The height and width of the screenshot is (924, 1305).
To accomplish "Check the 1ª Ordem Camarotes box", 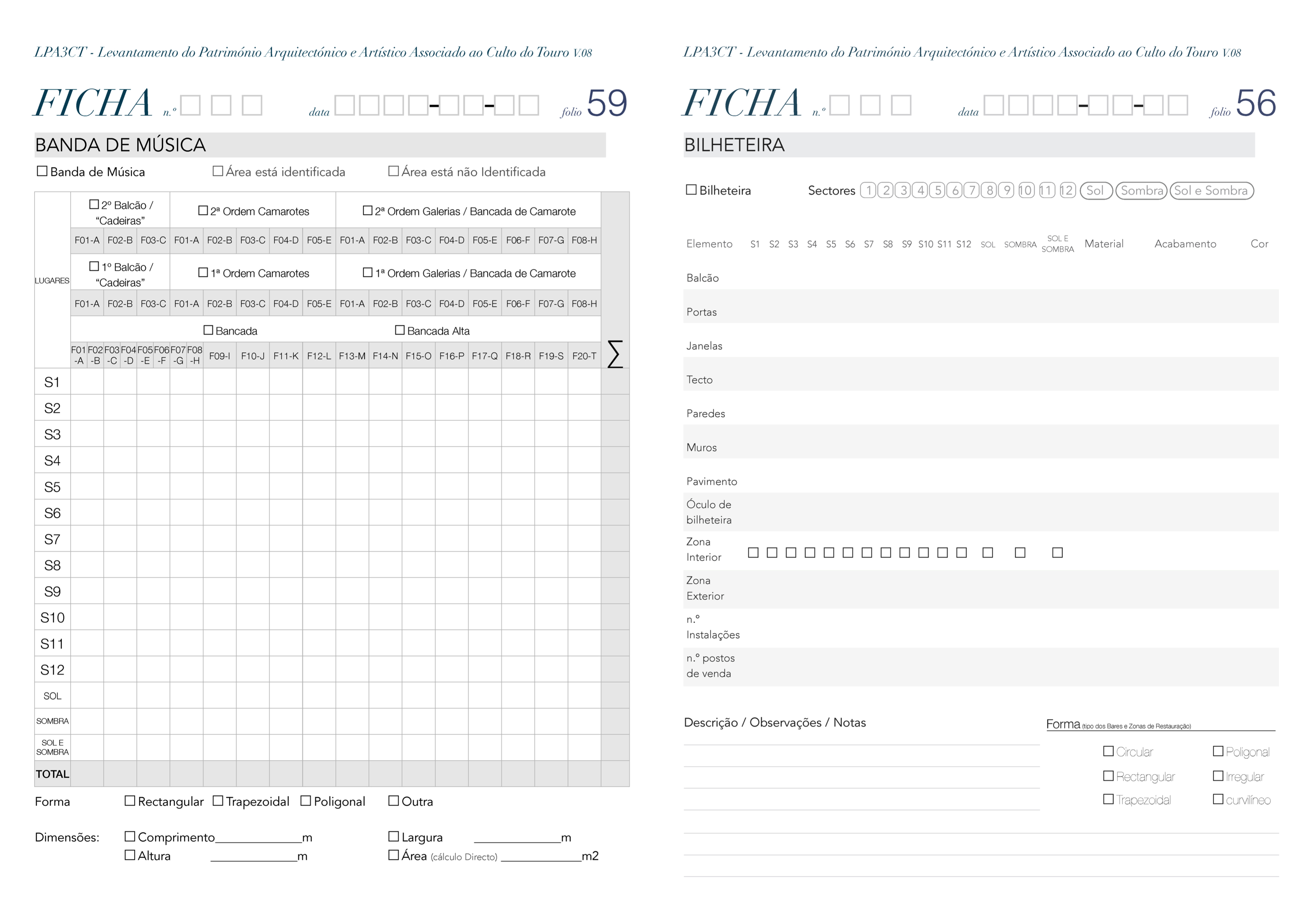I will (203, 272).
